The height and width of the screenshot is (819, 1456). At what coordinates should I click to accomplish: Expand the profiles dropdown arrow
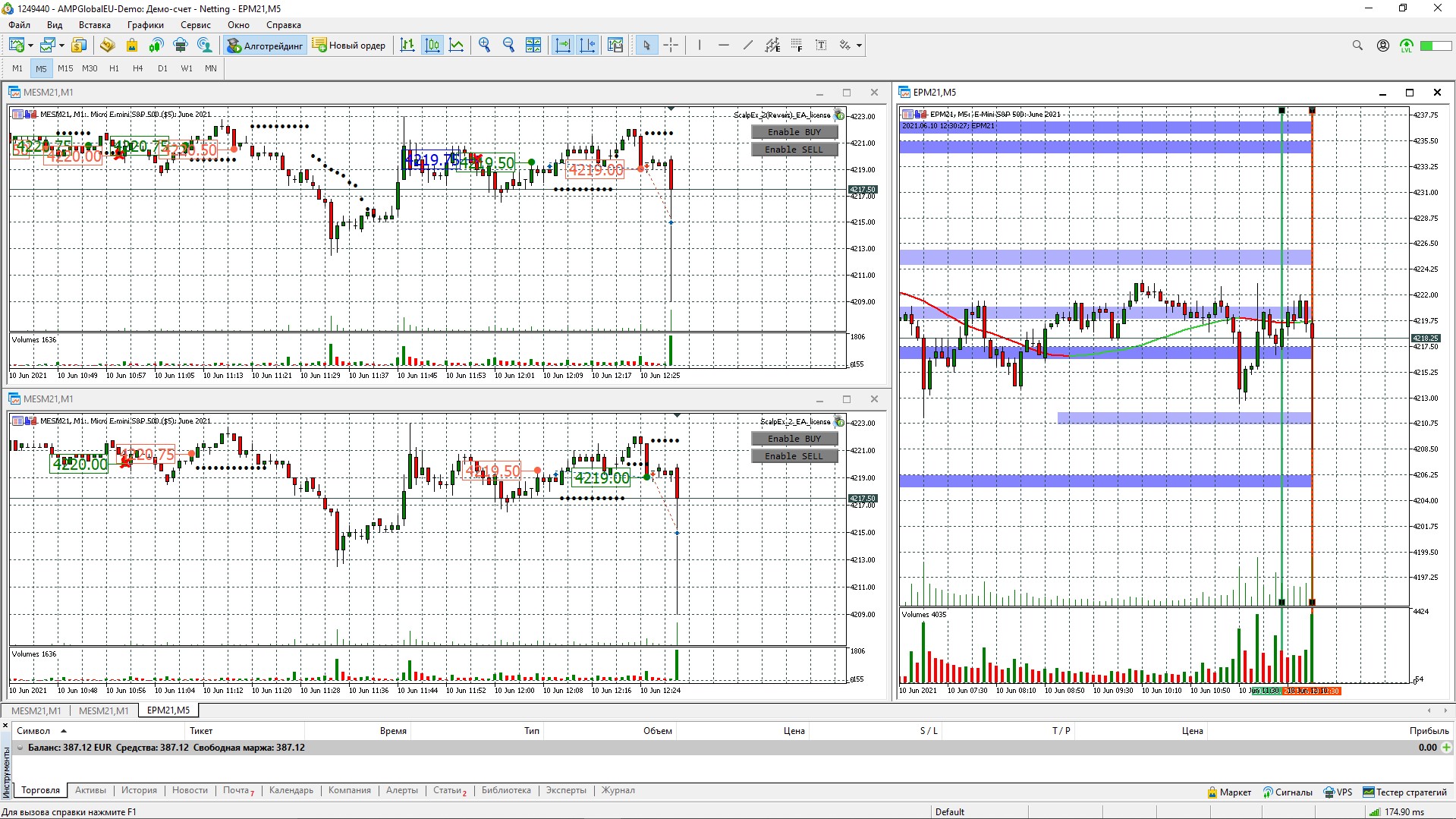[61, 46]
